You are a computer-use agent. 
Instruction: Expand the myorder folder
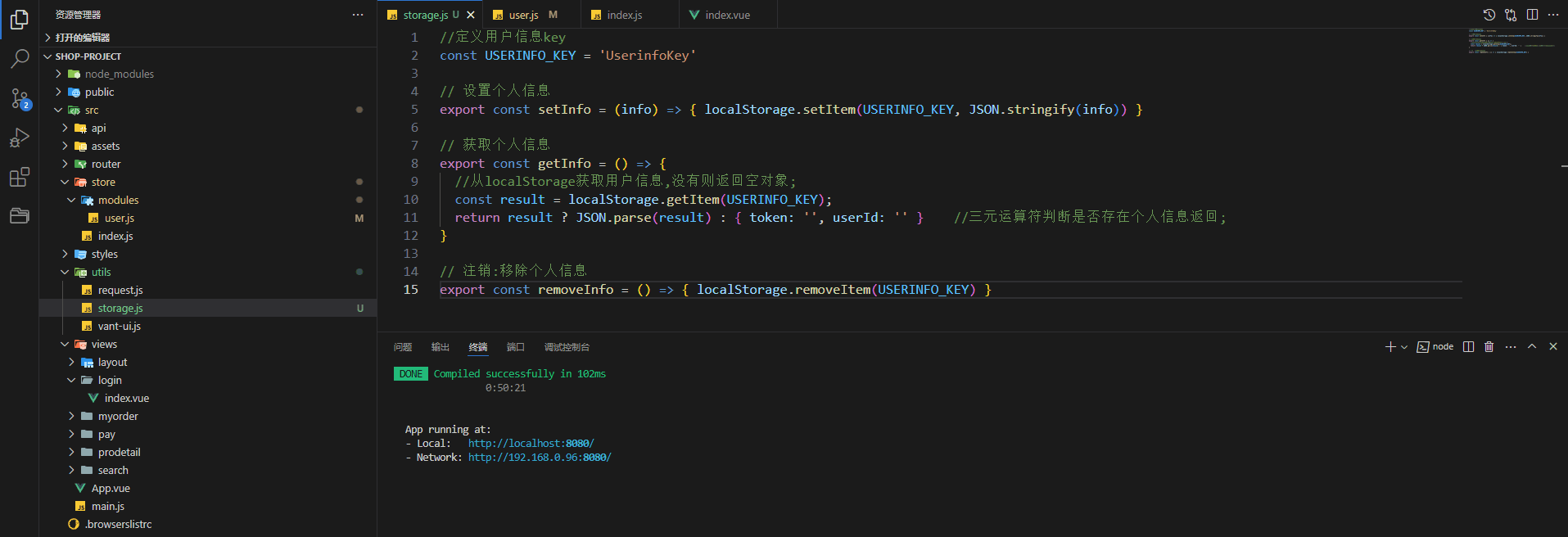pyautogui.click(x=118, y=417)
